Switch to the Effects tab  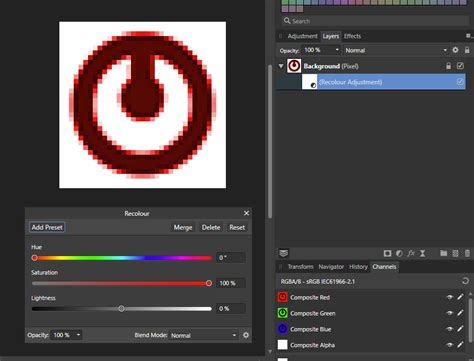click(352, 36)
